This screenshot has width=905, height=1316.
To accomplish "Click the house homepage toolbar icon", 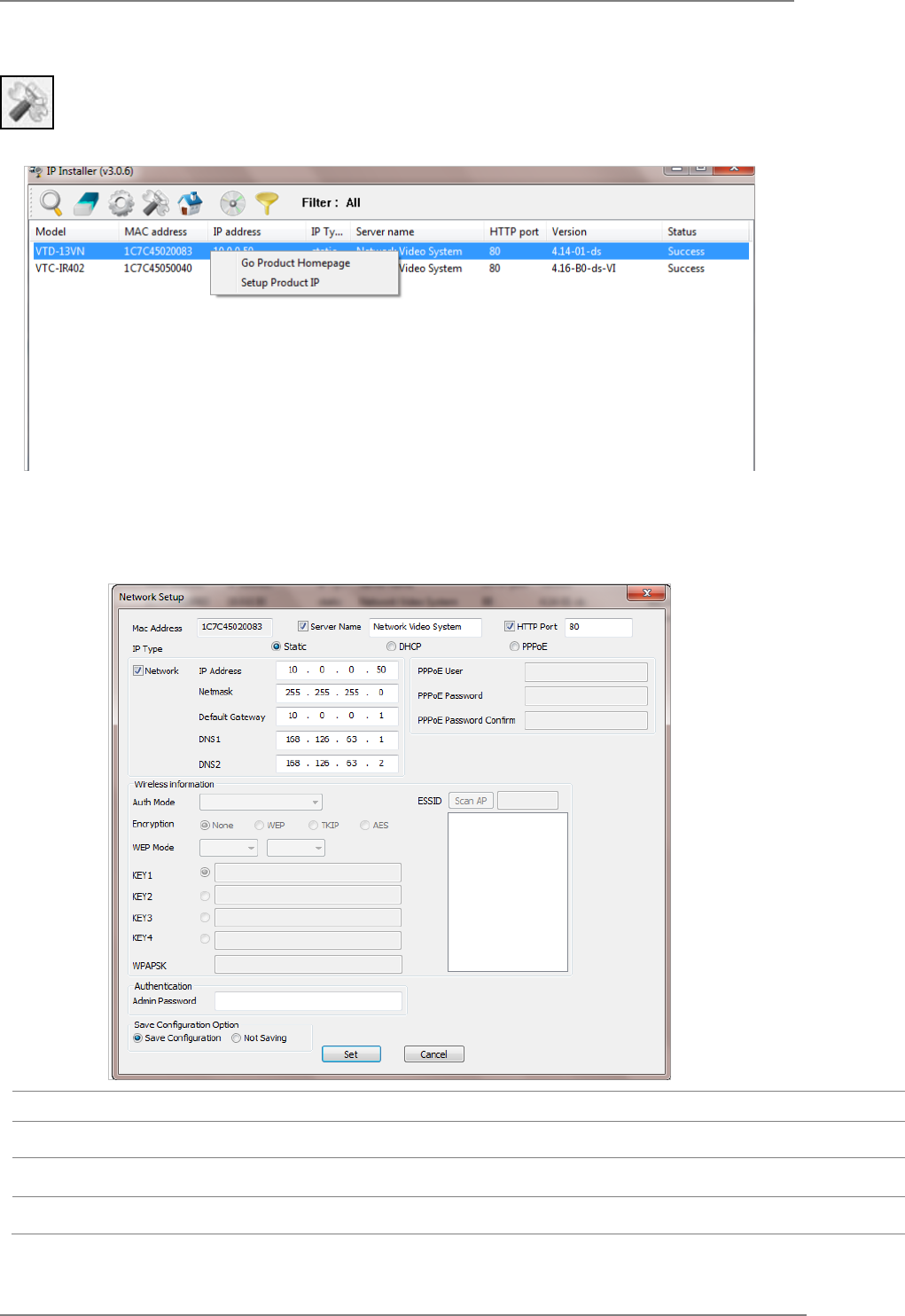I will click(191, 203).
